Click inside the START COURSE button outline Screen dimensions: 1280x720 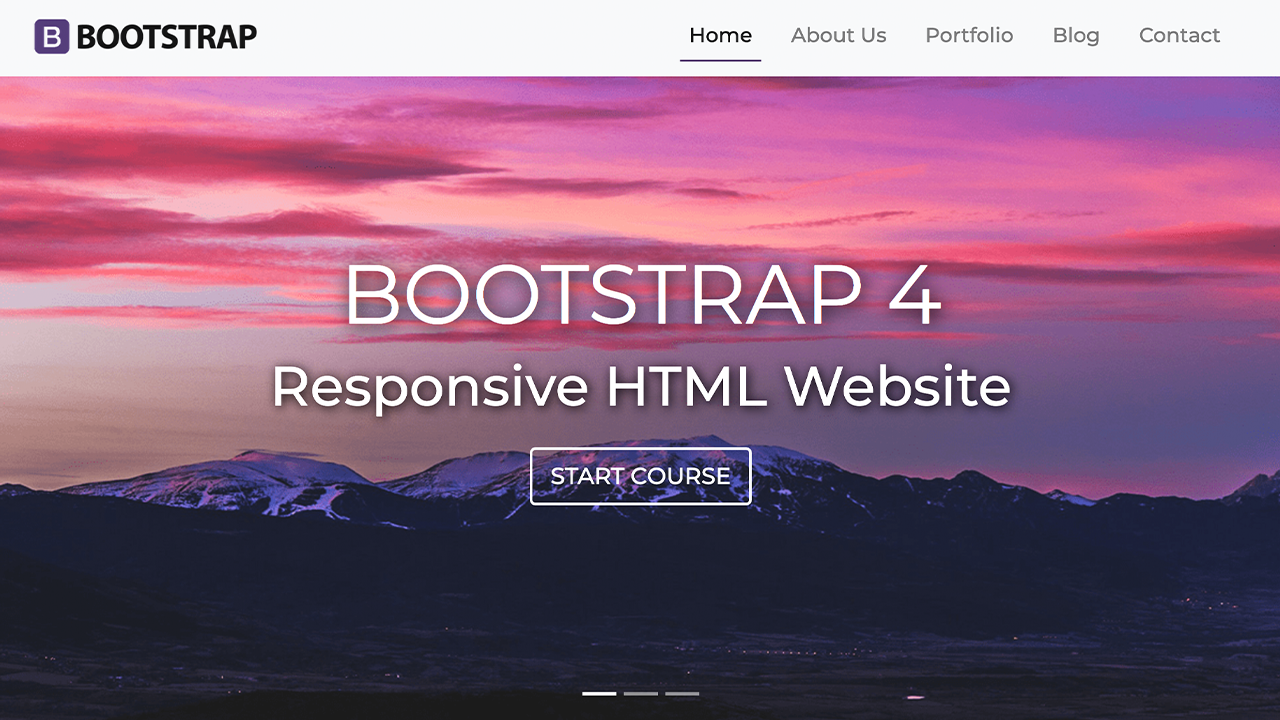(x=640, y=476)
